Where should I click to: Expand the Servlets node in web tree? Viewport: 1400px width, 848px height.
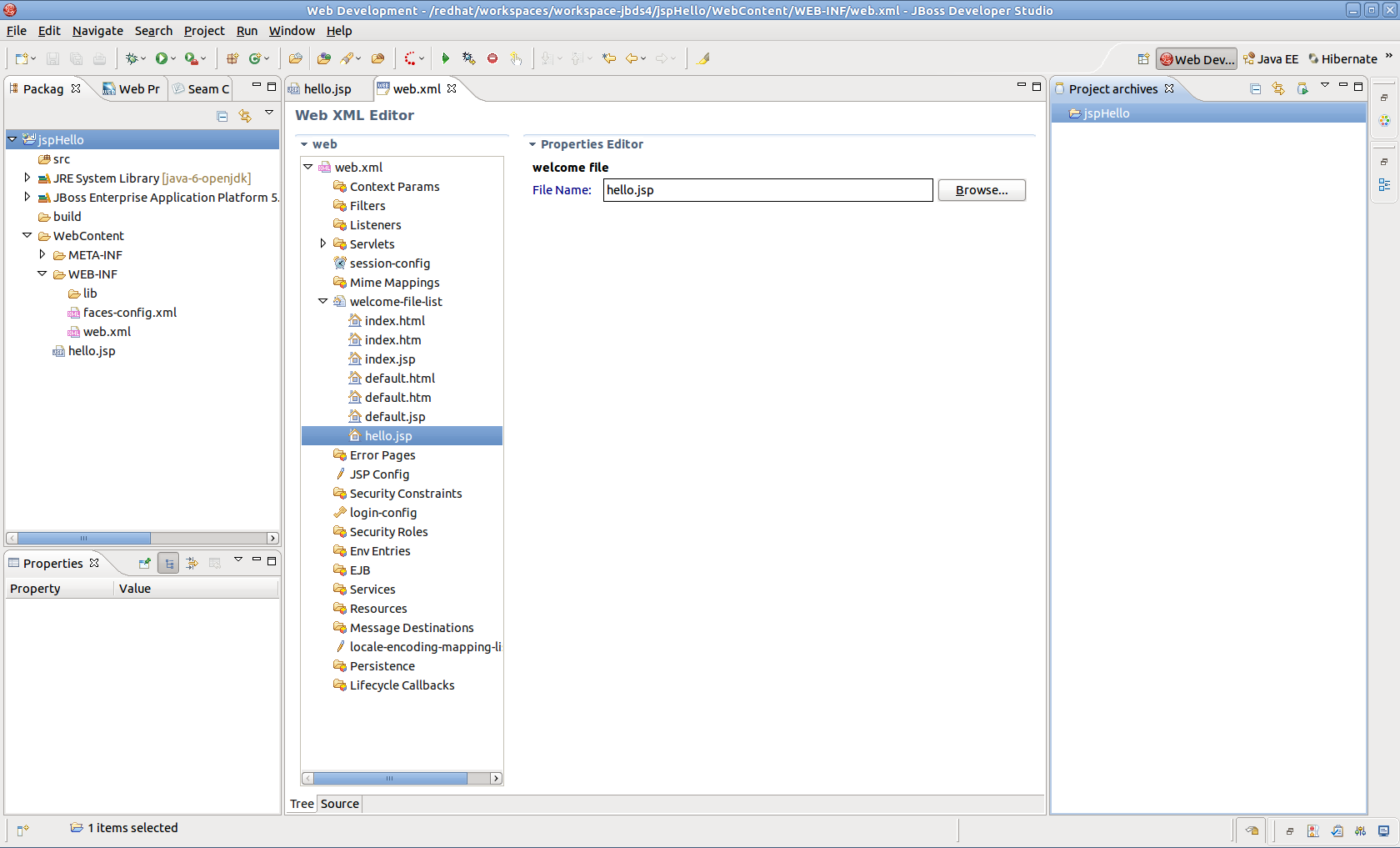click(323, 243)
